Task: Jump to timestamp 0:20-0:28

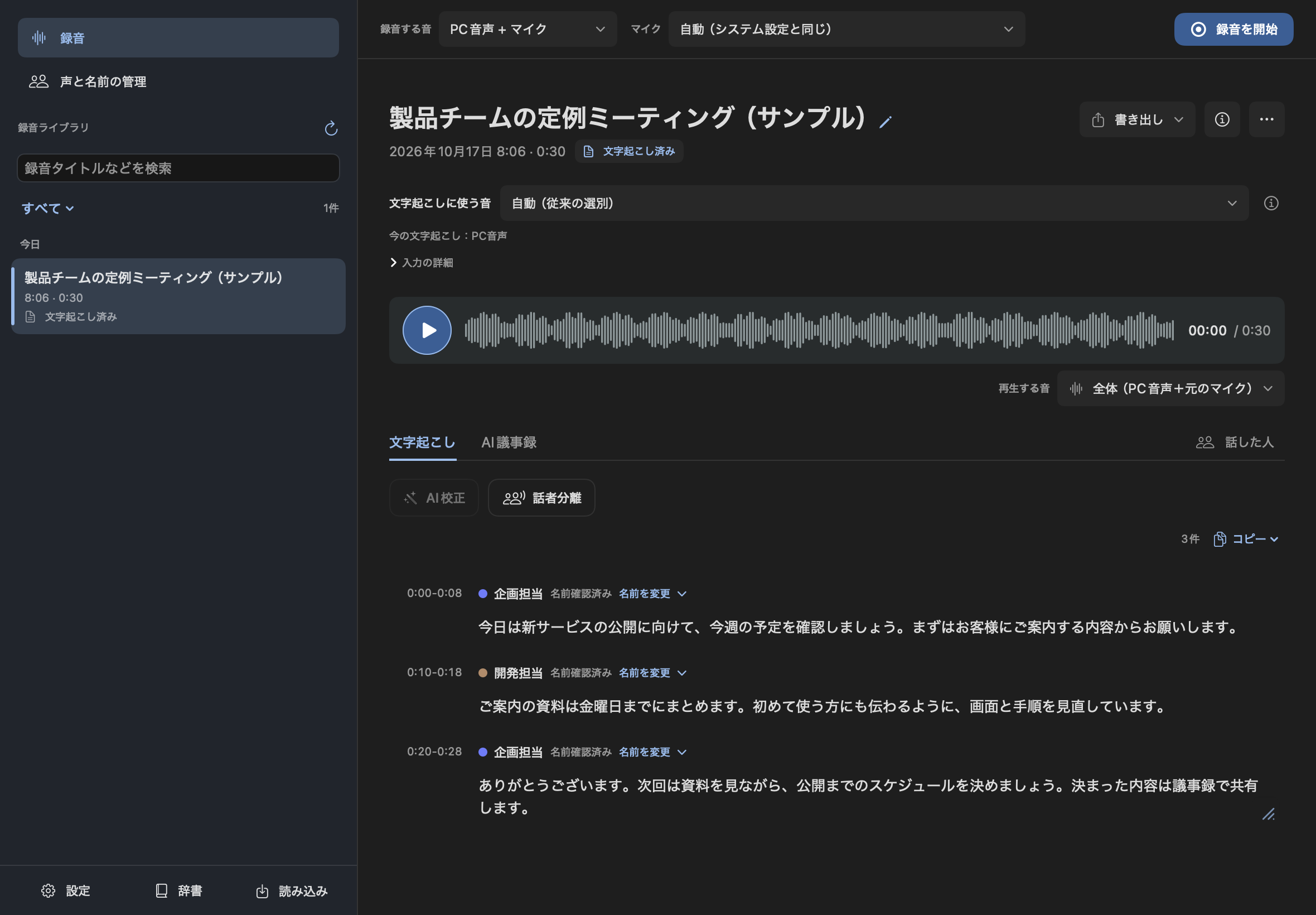Action: pyautogui.click(x=434, y=751)
